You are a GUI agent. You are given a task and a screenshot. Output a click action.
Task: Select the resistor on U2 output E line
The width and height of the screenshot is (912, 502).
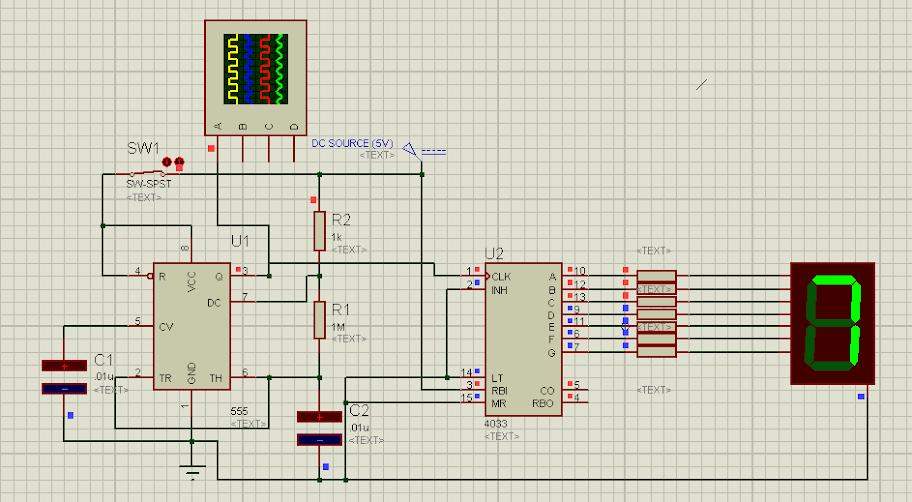click(x=657, y=326)
